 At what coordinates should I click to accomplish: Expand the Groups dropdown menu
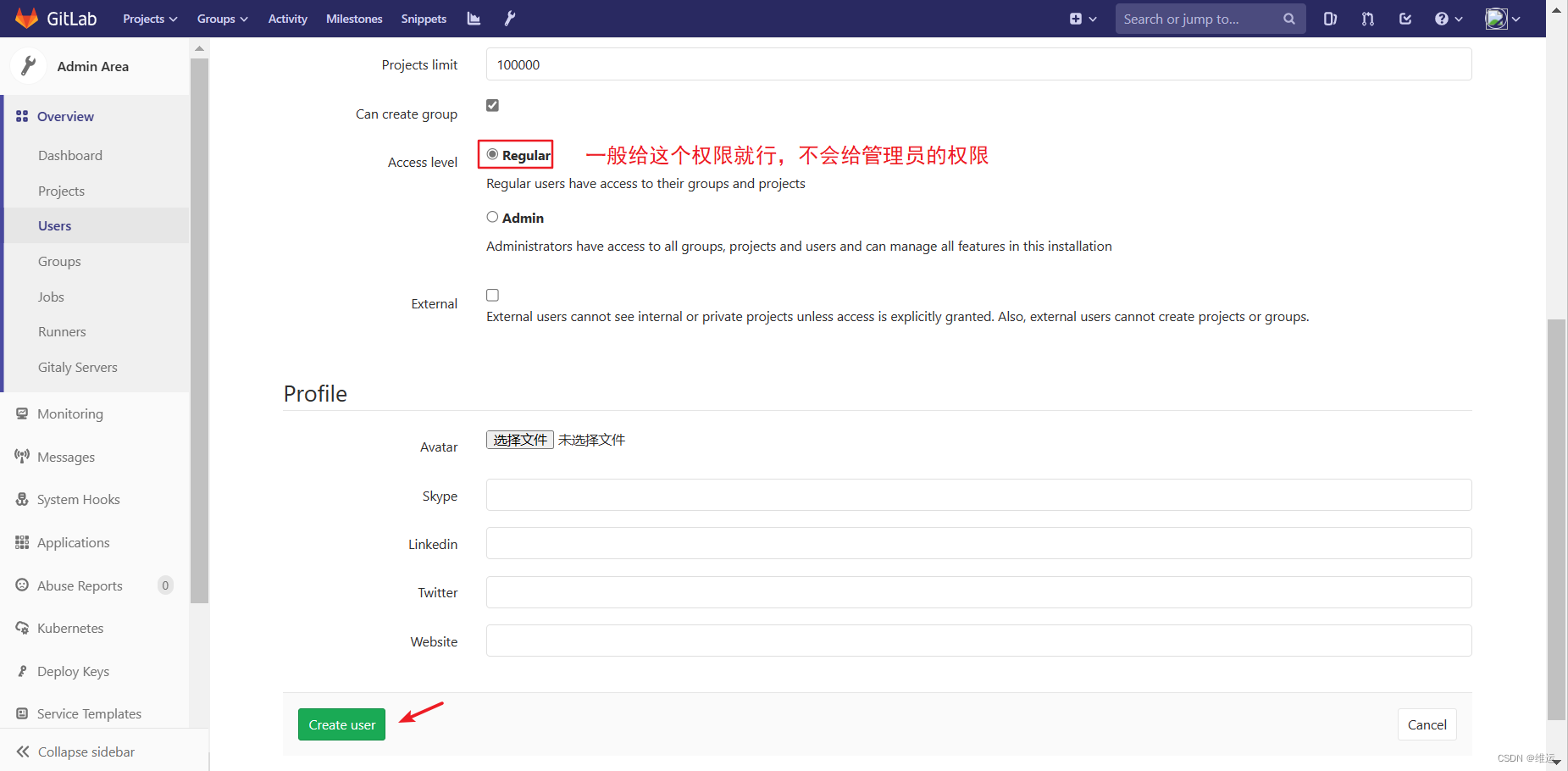pyautogui.click(x=222, y=19)
